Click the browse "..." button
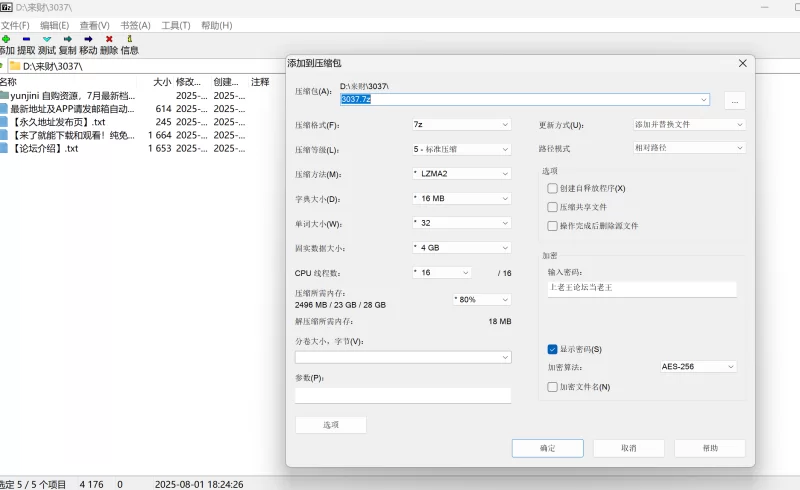 click(x=735, y=101)
